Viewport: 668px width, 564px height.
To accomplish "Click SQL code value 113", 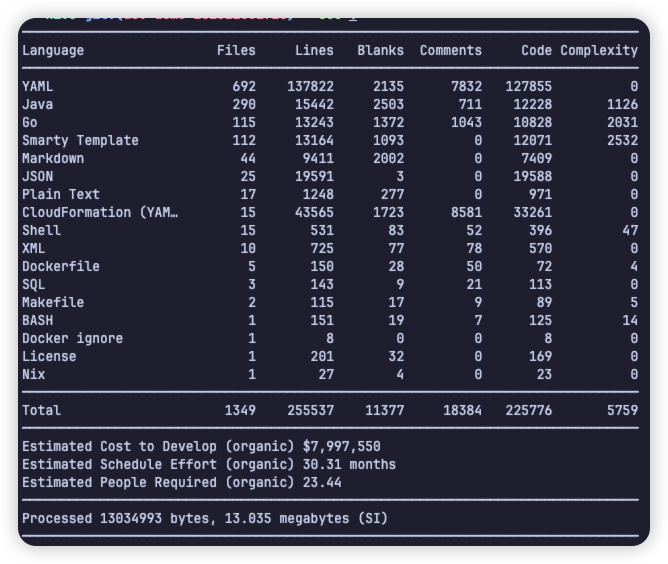I will pyautogui.click(x=540, y=284).
